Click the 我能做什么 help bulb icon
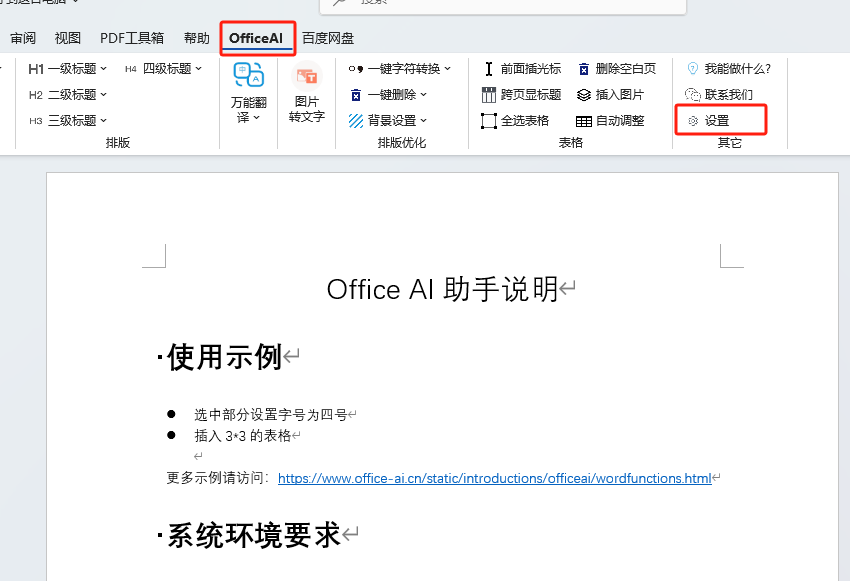Viewport: 850px width, 581px height. (x=692, y=69)
